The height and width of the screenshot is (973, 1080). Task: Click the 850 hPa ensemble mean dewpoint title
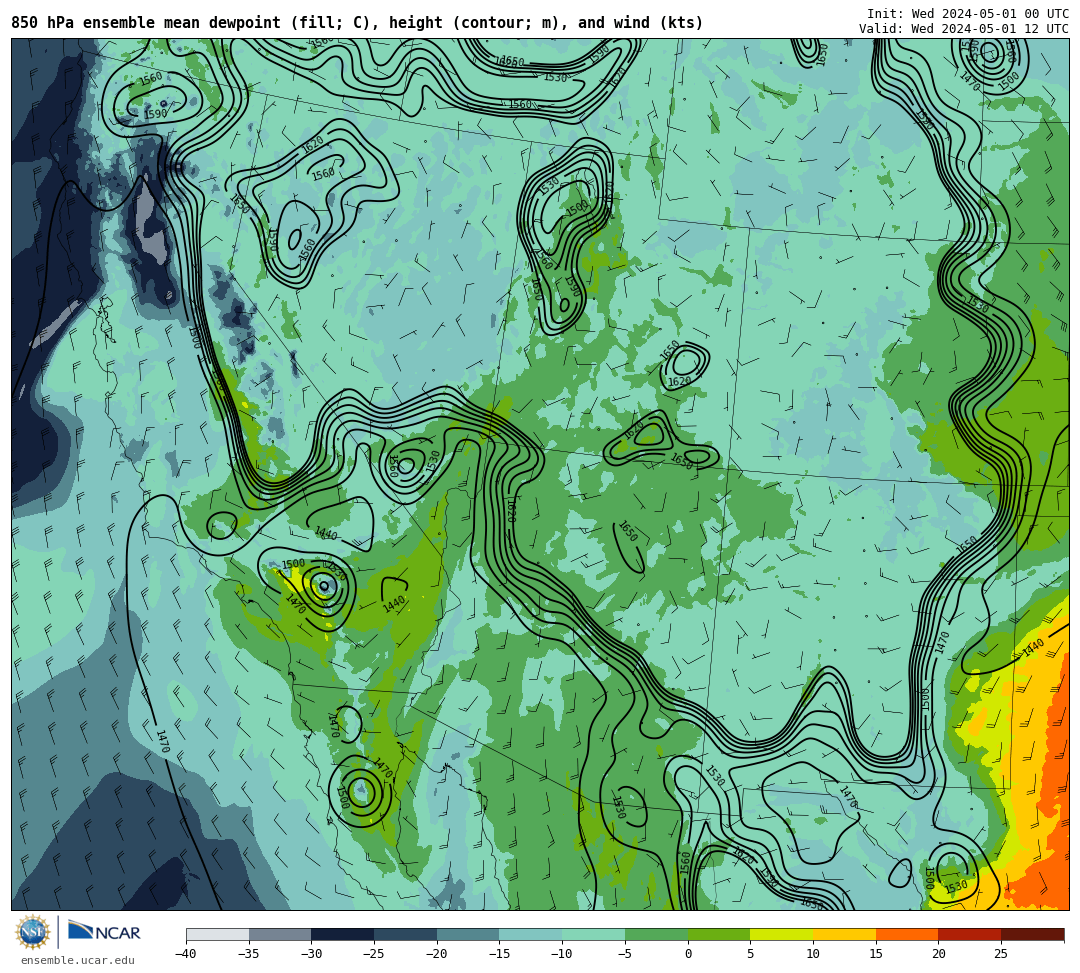tap(357, 23)
